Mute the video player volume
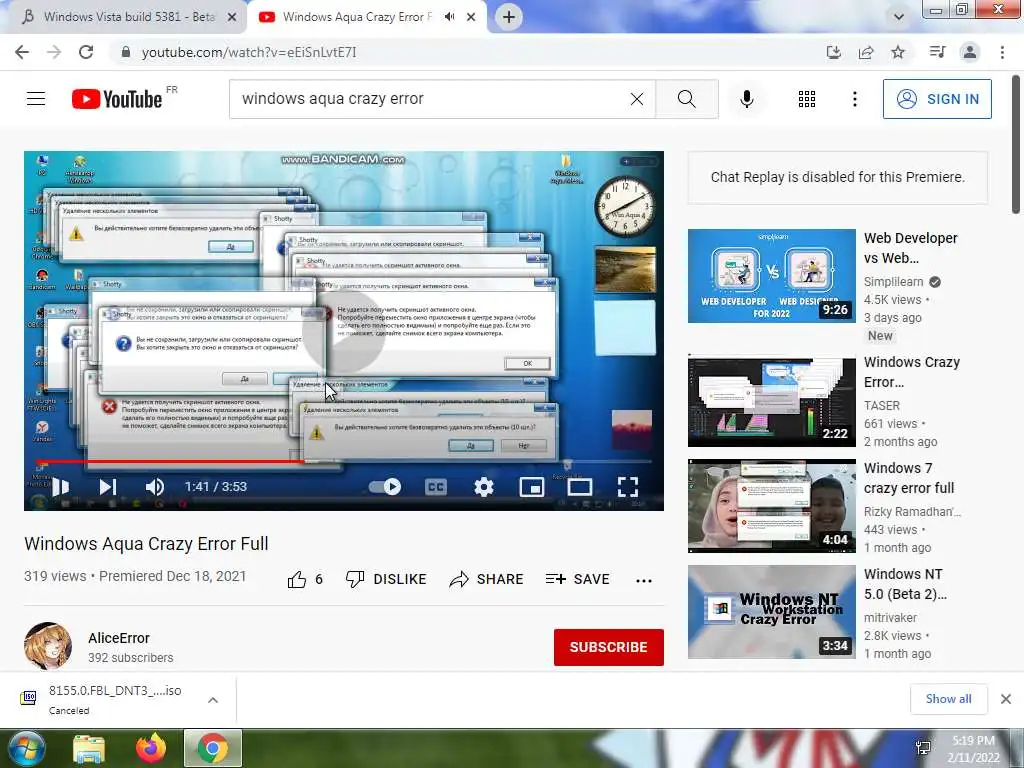Image resolution: width=1024 pixels, height=768 pixels. click(x=155, y=487)
